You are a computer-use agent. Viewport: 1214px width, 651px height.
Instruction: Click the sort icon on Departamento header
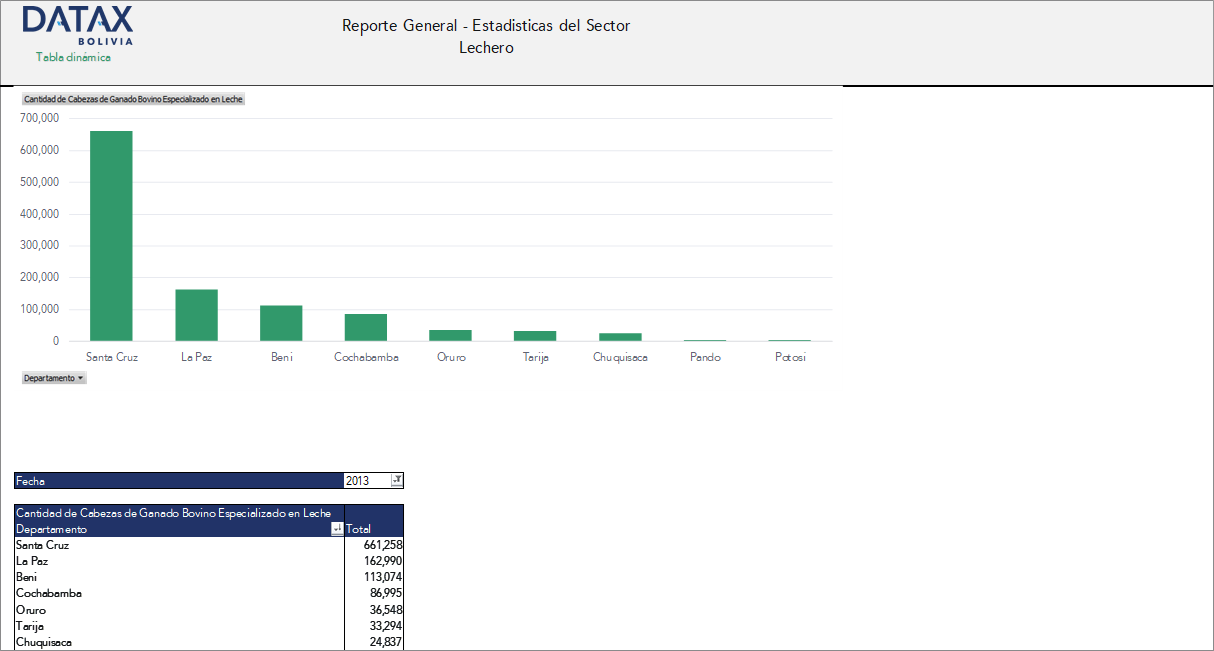(x=338, y=528)
